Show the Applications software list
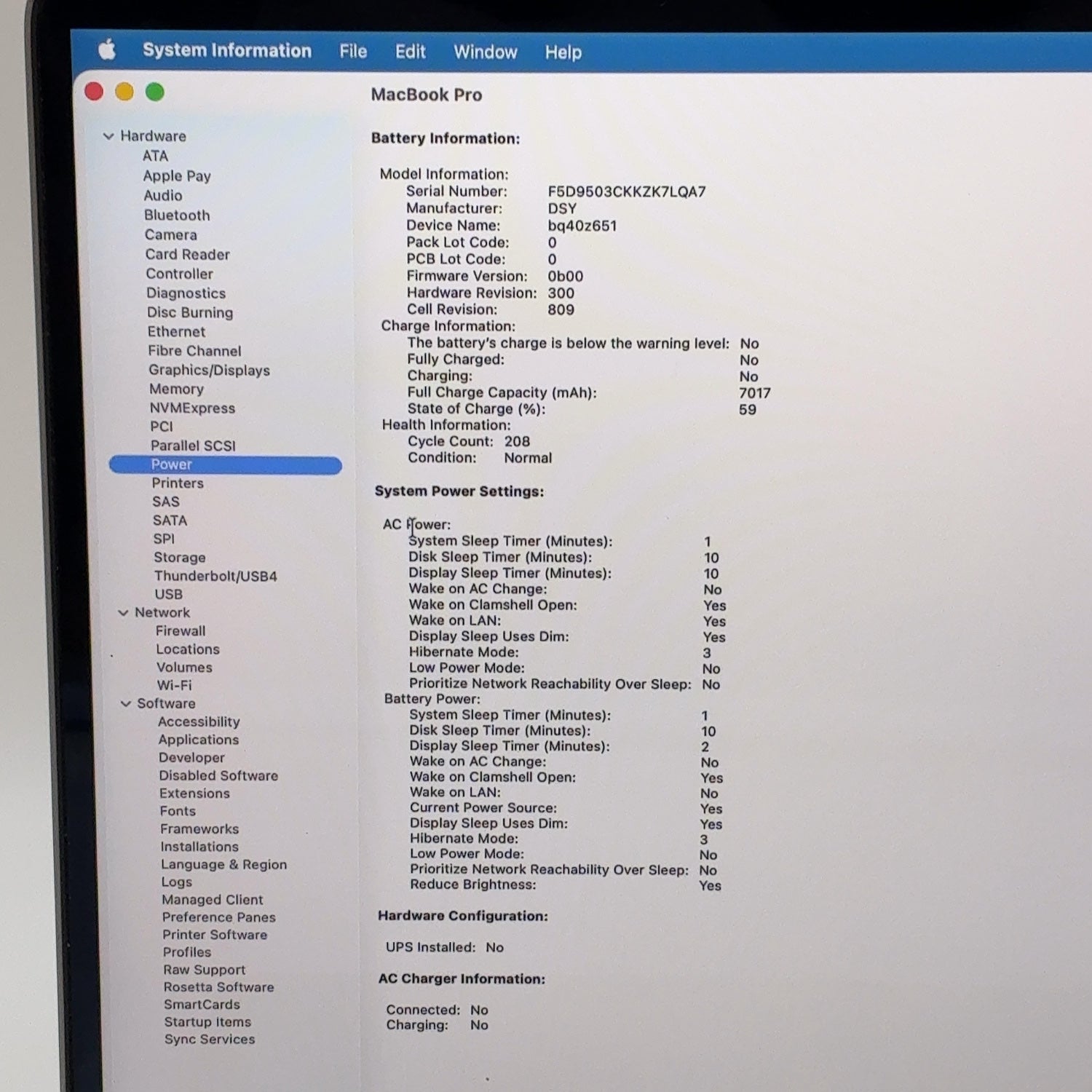 (199, 740)
